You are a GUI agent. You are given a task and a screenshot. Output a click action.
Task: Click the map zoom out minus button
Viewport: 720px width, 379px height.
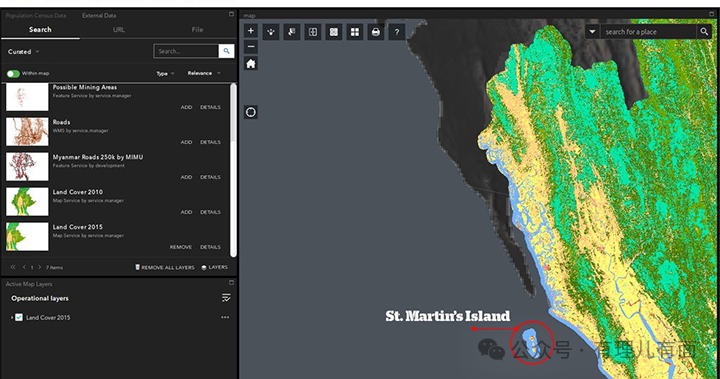tap(251, 46)
